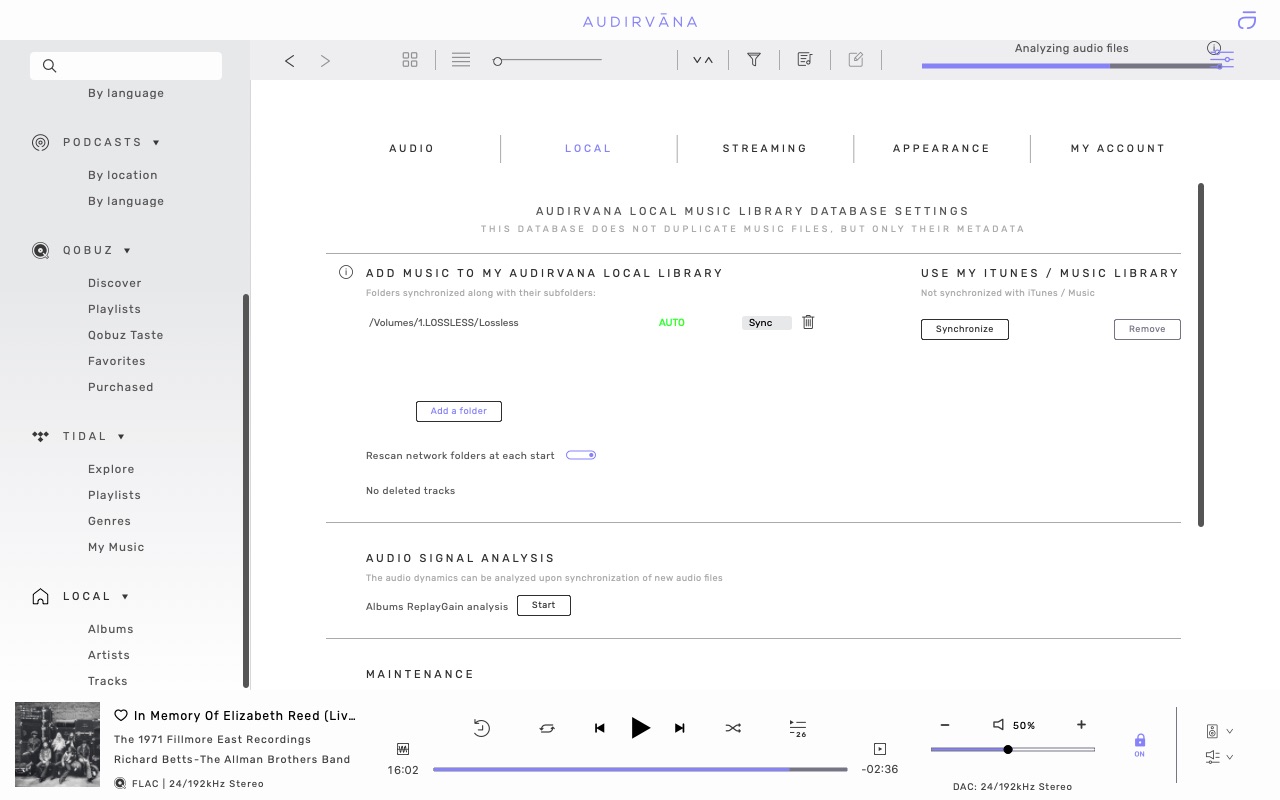
Task: Open Qobuz Discover
Action: point(115,283)
